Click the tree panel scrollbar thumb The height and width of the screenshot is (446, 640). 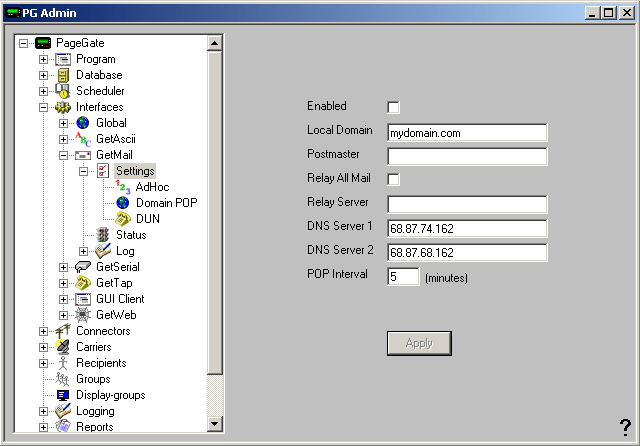215,212
